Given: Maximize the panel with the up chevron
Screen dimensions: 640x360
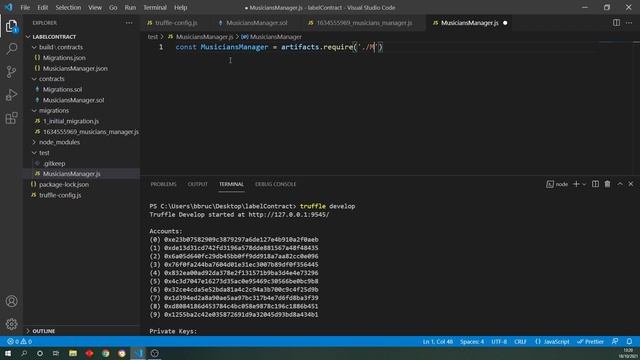Looking at the screenshot, I should (620, 184).
